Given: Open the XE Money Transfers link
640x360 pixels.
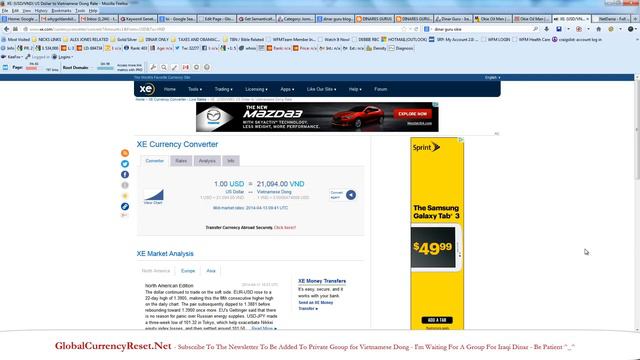Looking at the screenshot, I should [x=322, y=281].
